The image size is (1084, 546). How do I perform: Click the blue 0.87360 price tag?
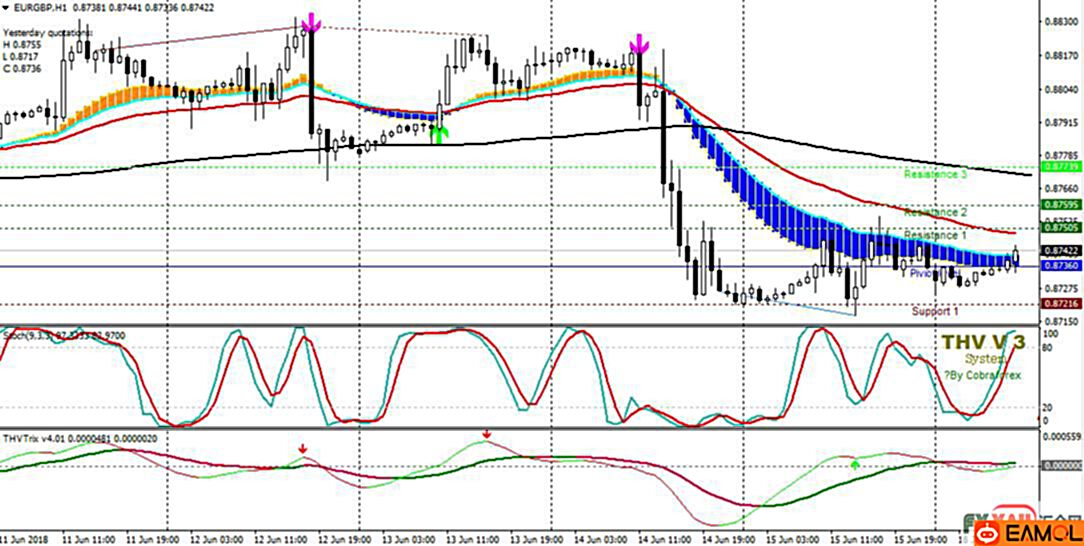click(x=1058, y=266)
